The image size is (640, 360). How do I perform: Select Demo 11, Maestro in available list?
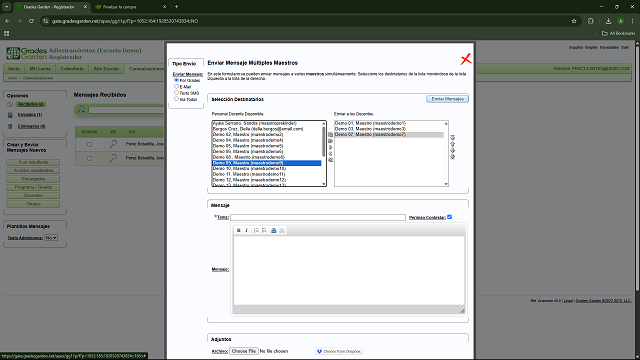pos(267,174)
